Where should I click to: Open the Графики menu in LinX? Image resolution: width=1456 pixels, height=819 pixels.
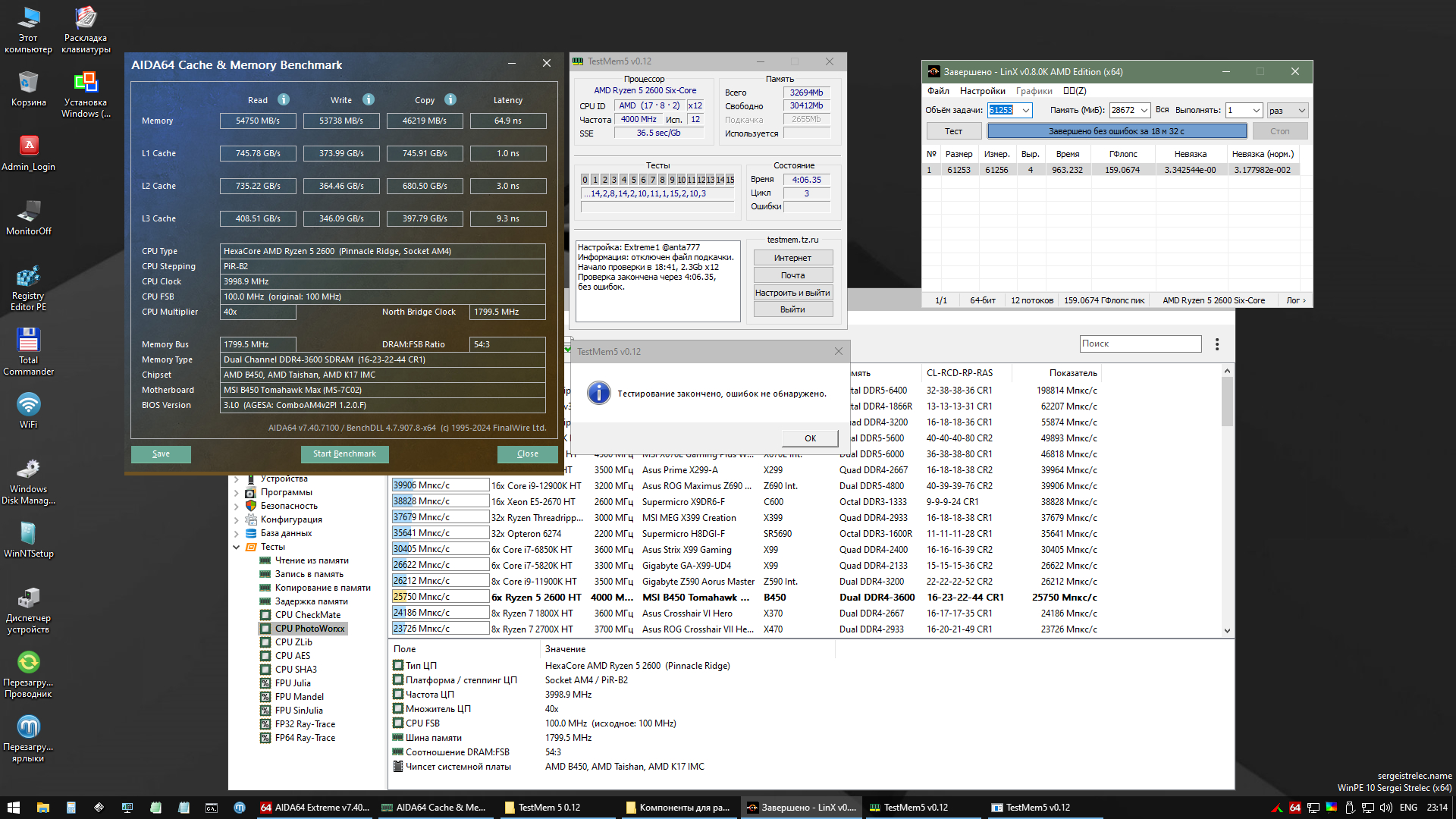(x=1034, y=91)
